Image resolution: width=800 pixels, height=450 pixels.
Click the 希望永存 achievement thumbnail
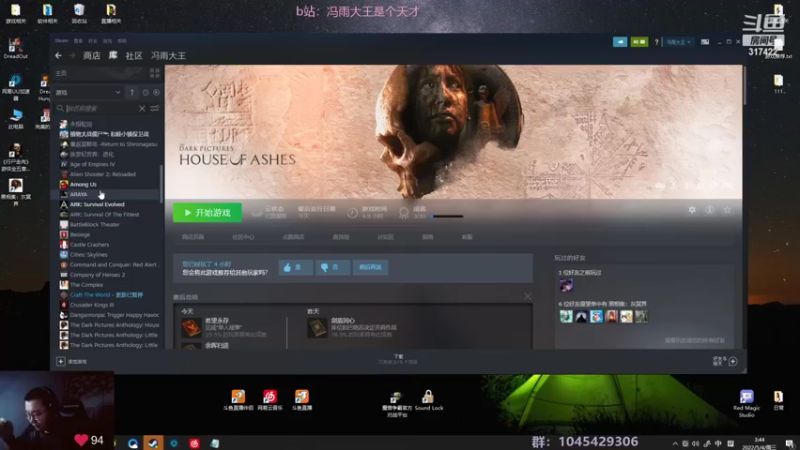pos(191,327)
